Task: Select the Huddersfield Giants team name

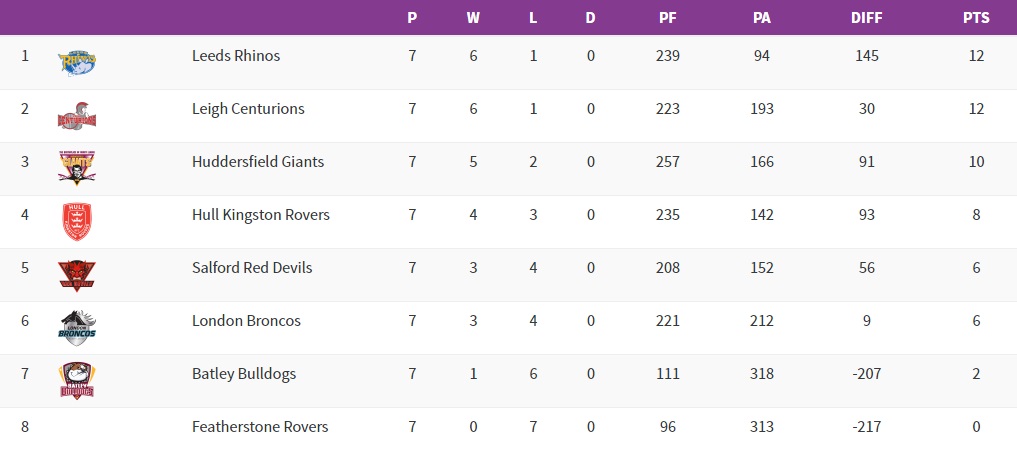Action: (258, 162)
